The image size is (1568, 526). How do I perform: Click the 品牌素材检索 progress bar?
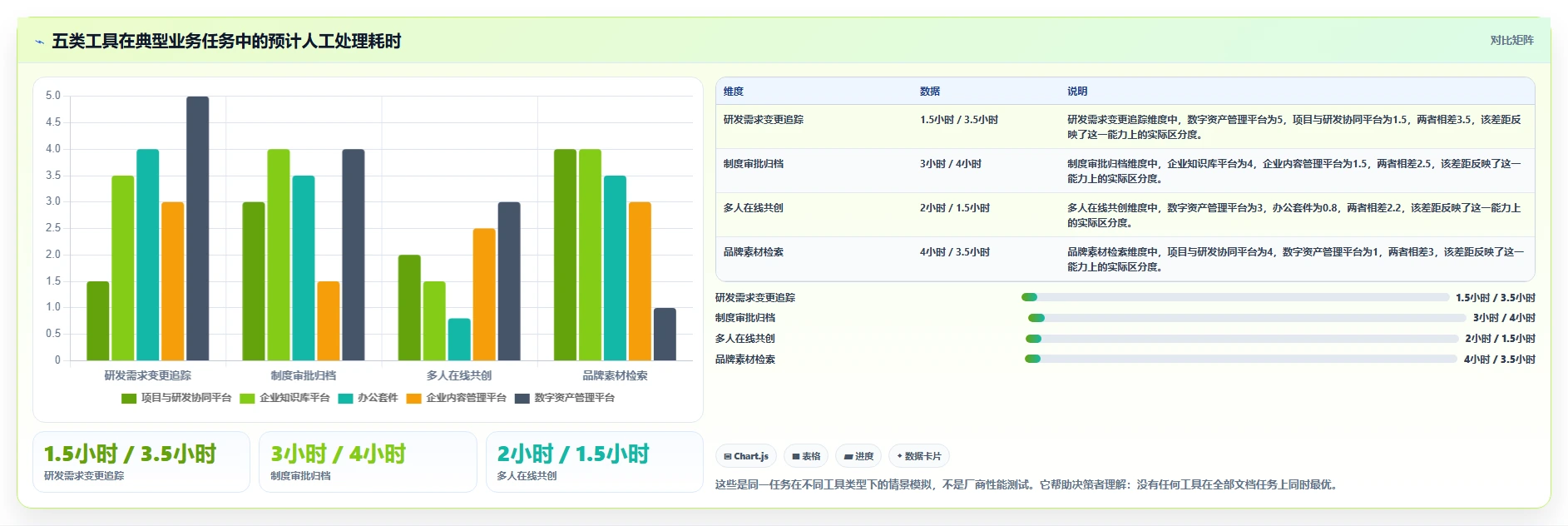click(1241, 359)
